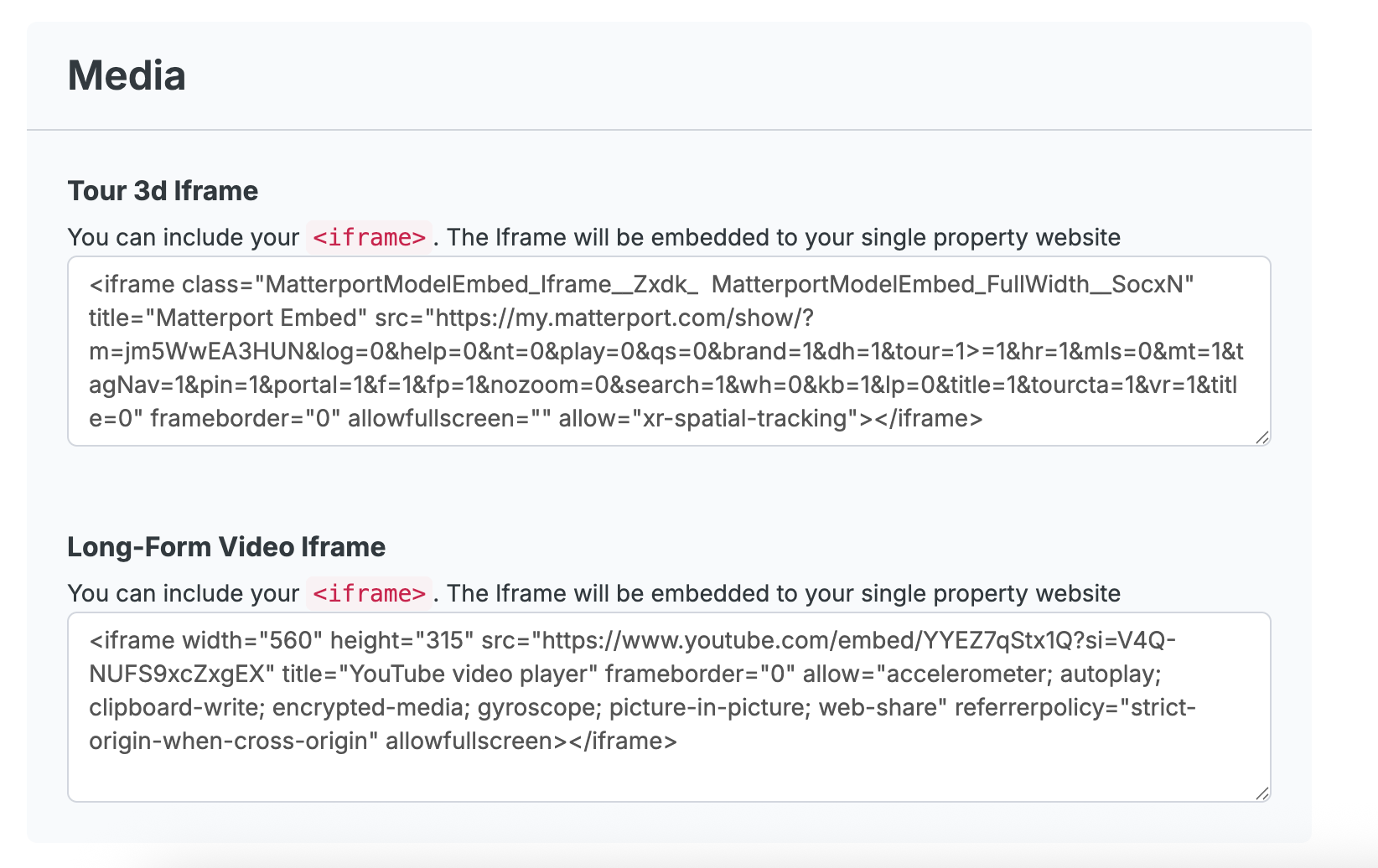Click the Long-Form Video Iframe field label
Image resolution: width=1378 pixels, height=868 pixels.
tap(226, 547)
